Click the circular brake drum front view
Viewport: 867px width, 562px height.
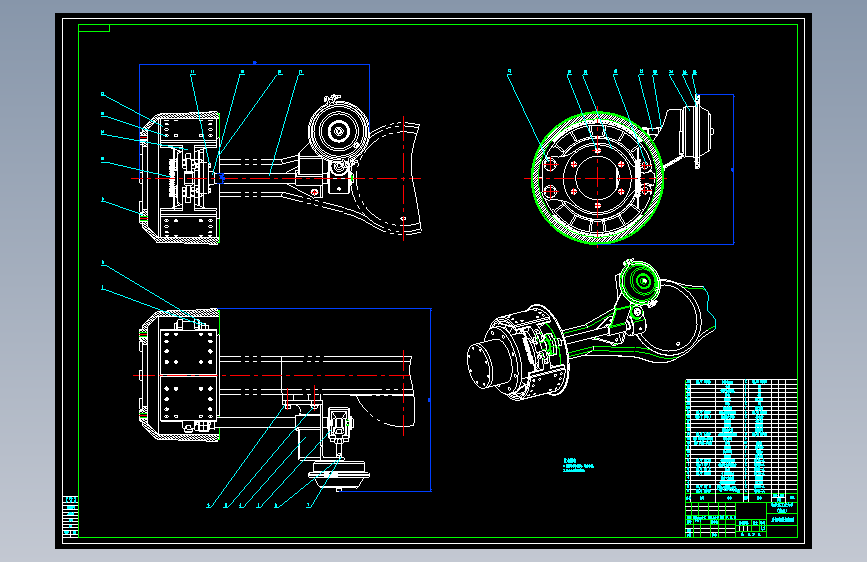tap(597, 178)
